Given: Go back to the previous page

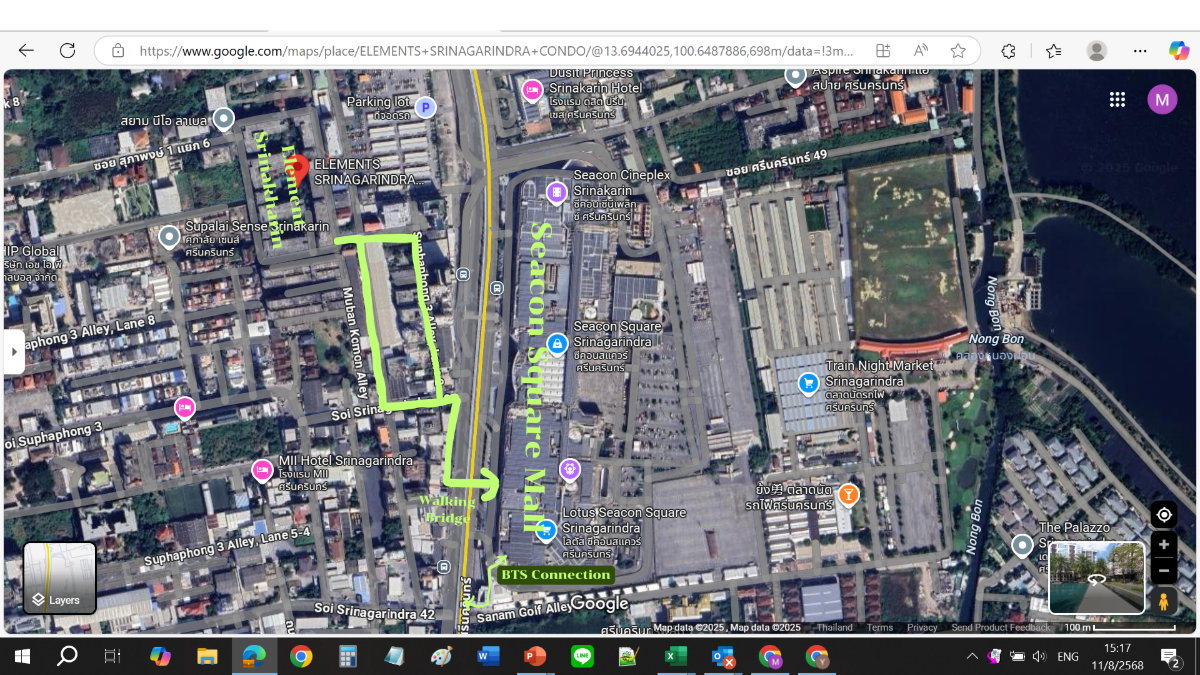Looking at the screenshot, I should (26, 50).
